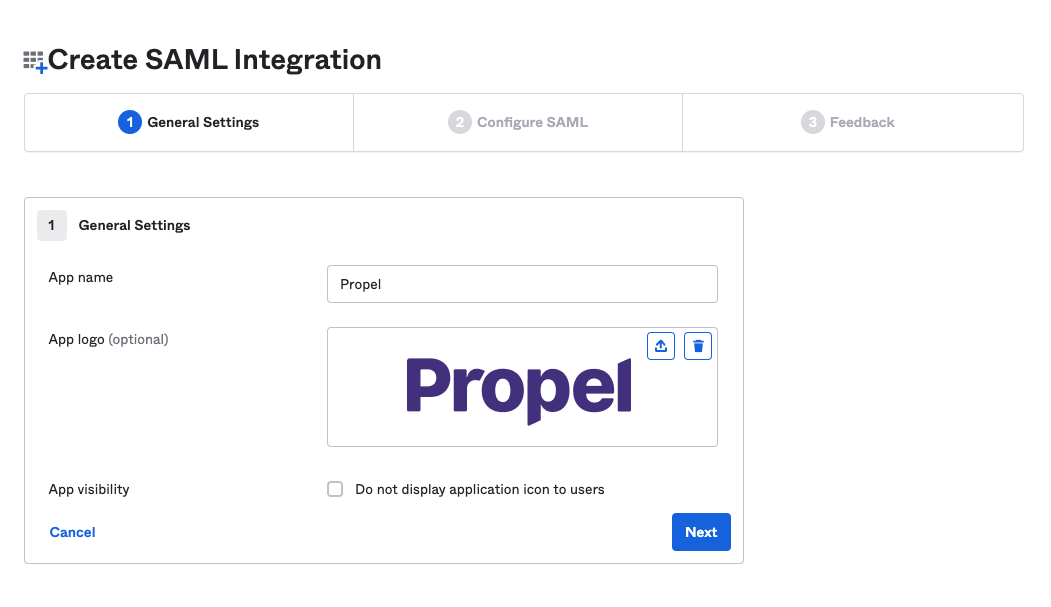Viewport: 1051px width, 607px height.
Task: Delete the Propel logo using the trash icon
Action: click(697, 345)
